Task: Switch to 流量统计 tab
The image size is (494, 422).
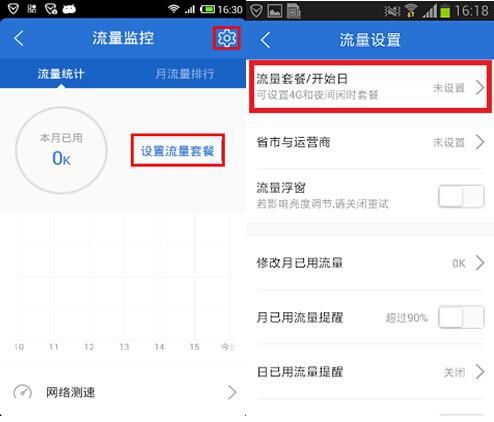Action: coord(61,74)
